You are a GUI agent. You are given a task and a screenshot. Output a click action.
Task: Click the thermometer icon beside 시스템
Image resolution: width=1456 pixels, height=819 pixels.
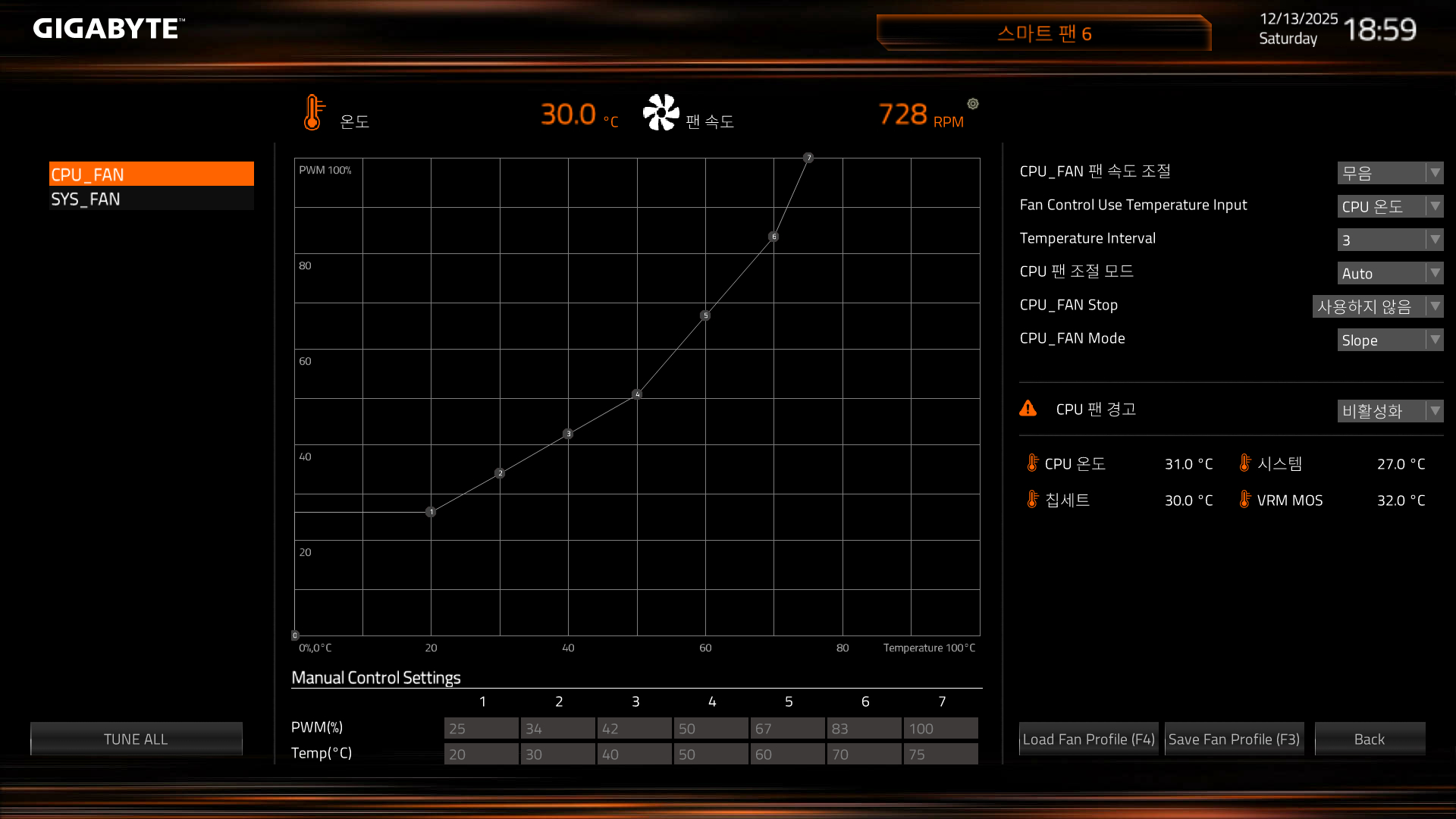click(1244, 463)
